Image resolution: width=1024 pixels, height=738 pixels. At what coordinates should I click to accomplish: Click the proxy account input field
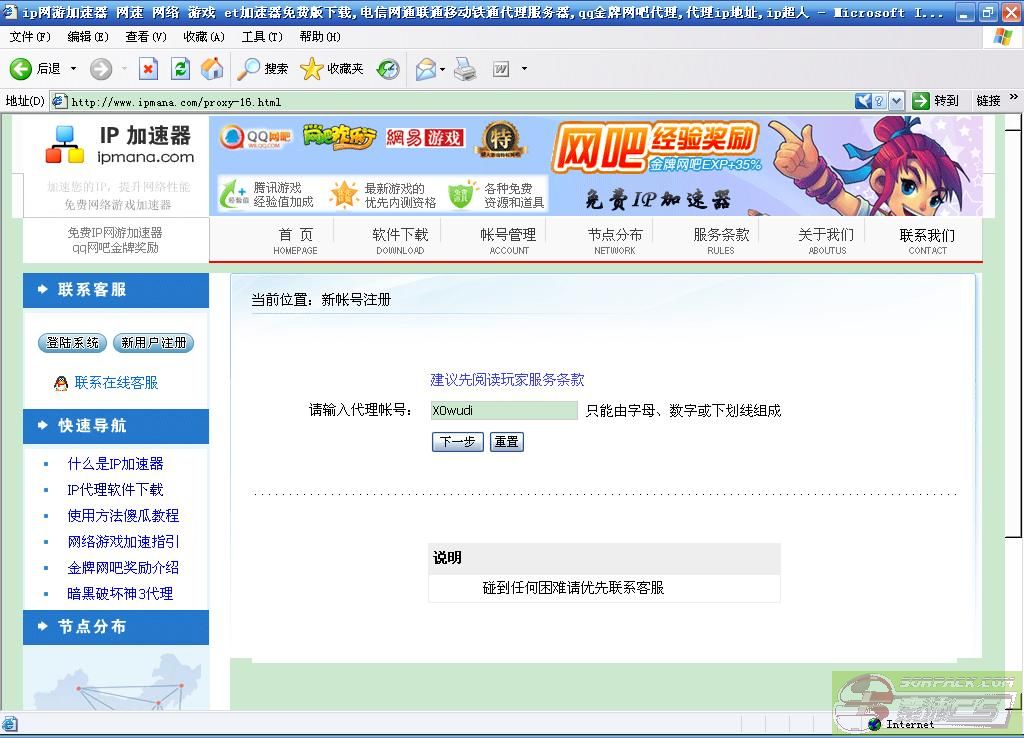click(x=505, y=410)
